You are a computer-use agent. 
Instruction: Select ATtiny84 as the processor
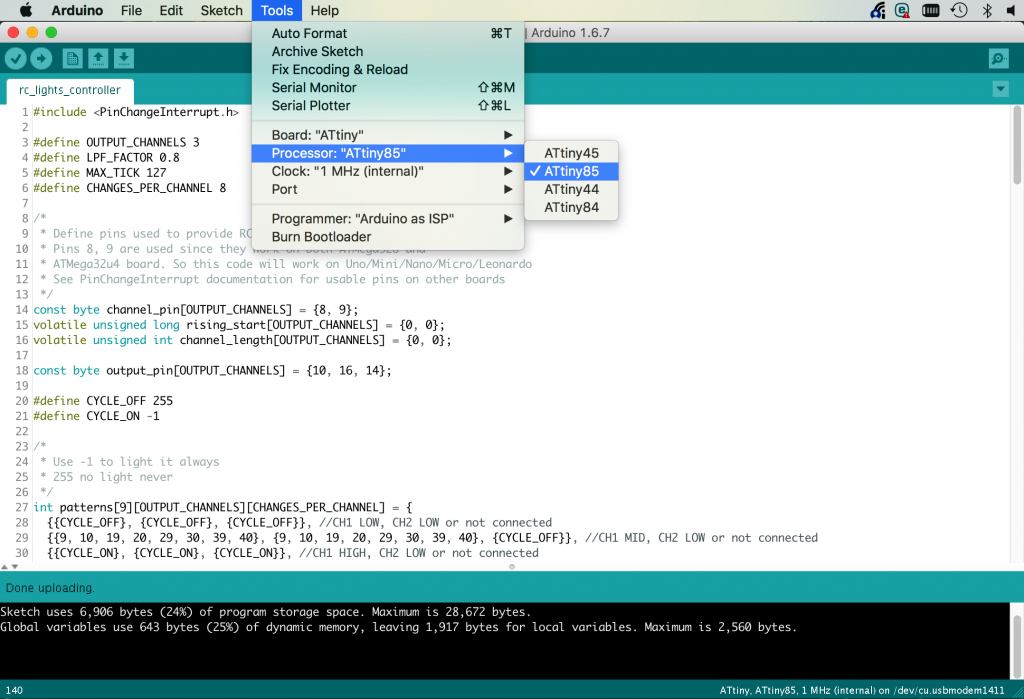(571, 207)
